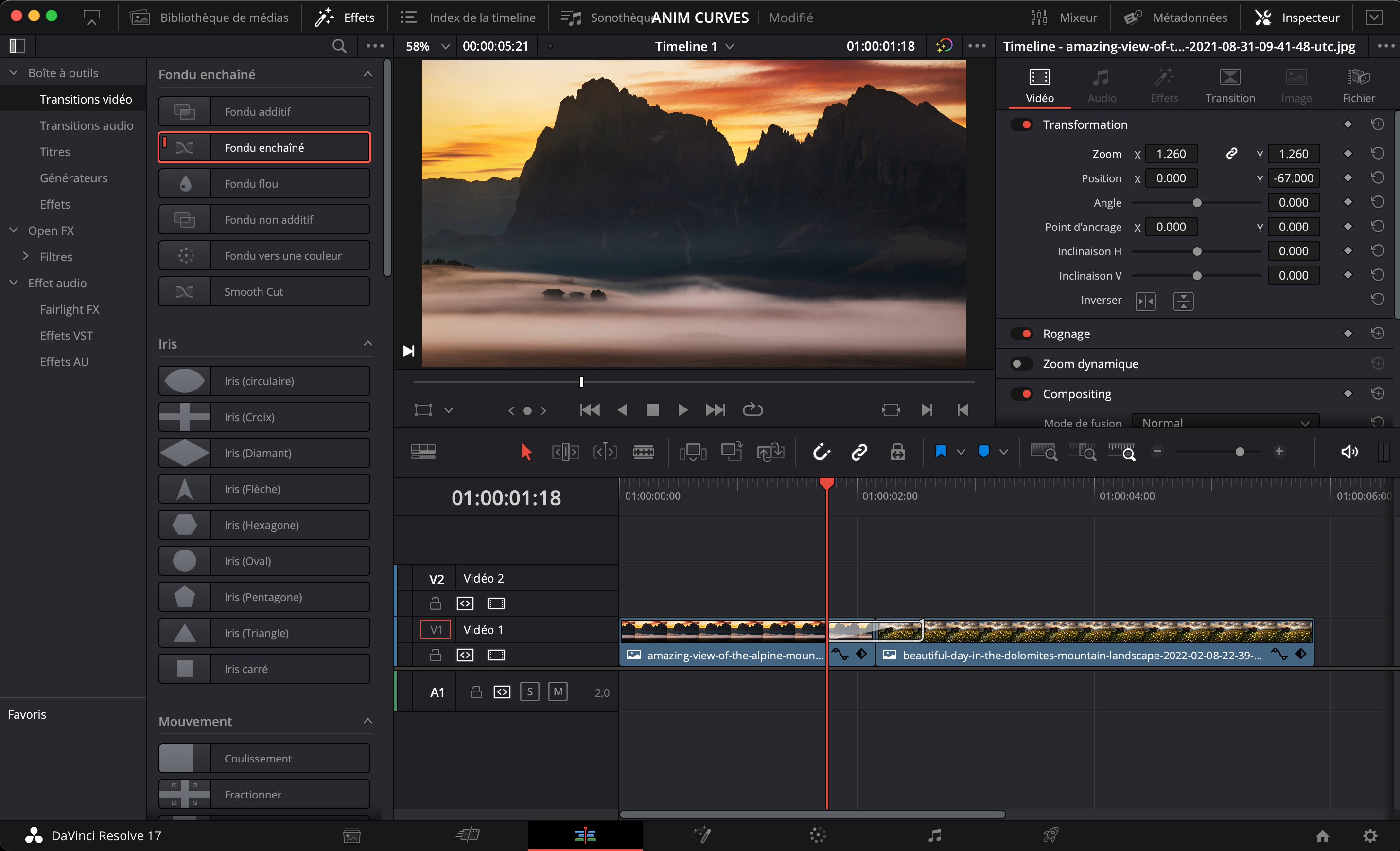Open the Index de la timeline panel
The image size is (1400, 851).
(x=481, y=17)
